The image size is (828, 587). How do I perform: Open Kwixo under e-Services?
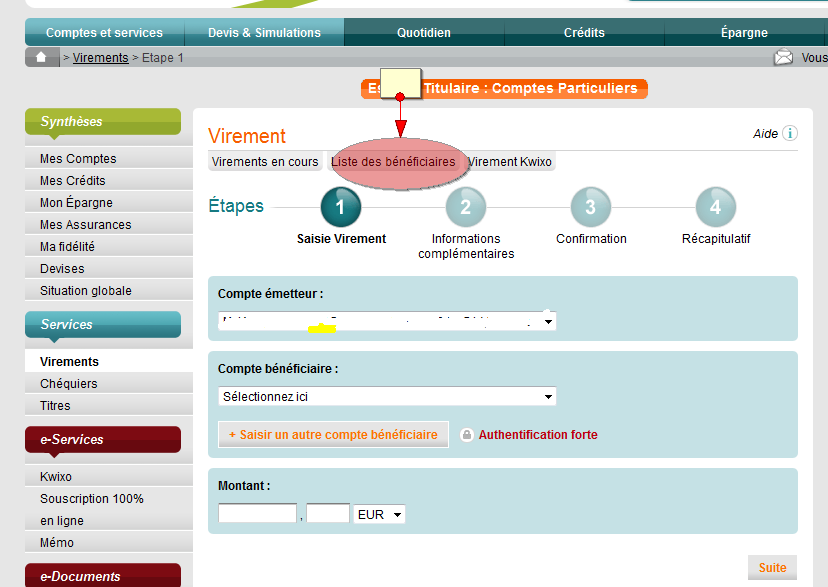point(109,477)
